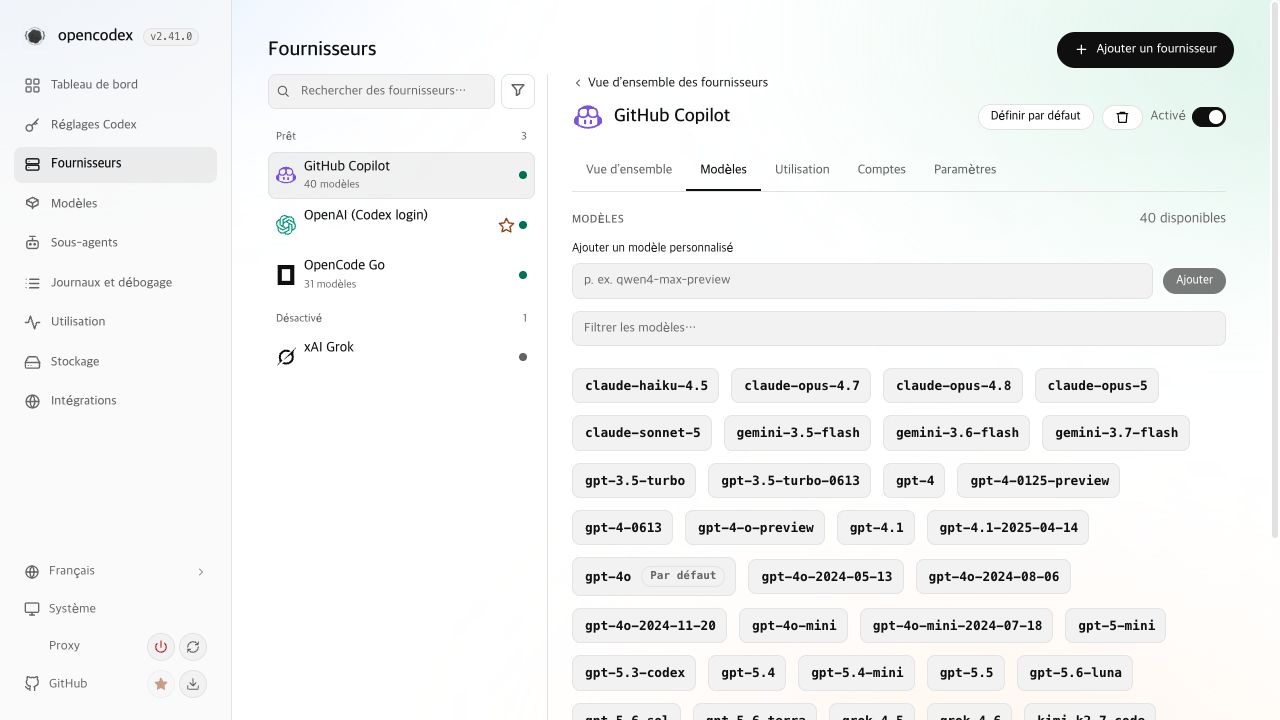Click the filter funnel icon beside provider search
1280x720 pixels.
pos(517,90)
